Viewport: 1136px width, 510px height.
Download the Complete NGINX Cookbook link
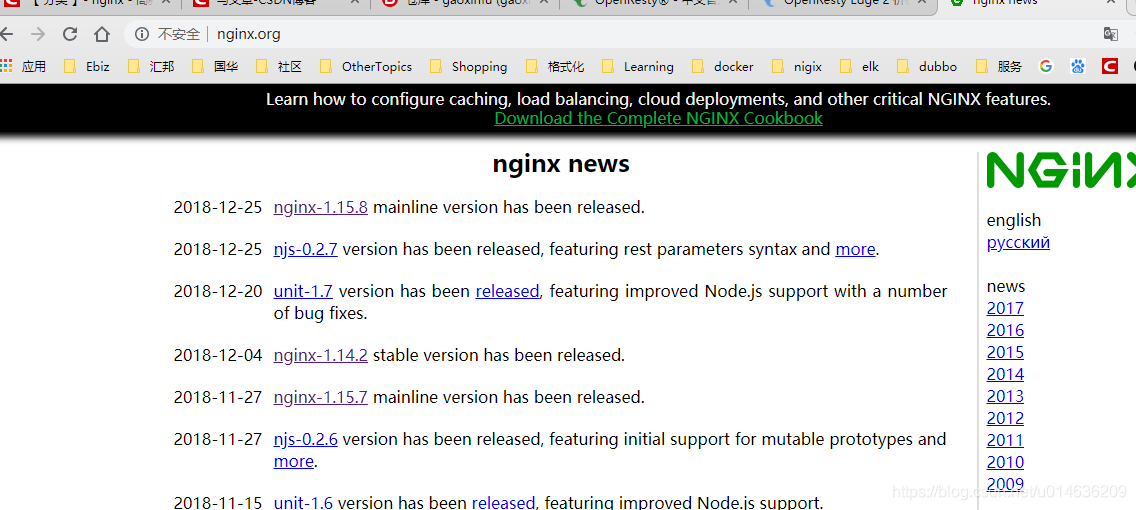click(659, 118)
